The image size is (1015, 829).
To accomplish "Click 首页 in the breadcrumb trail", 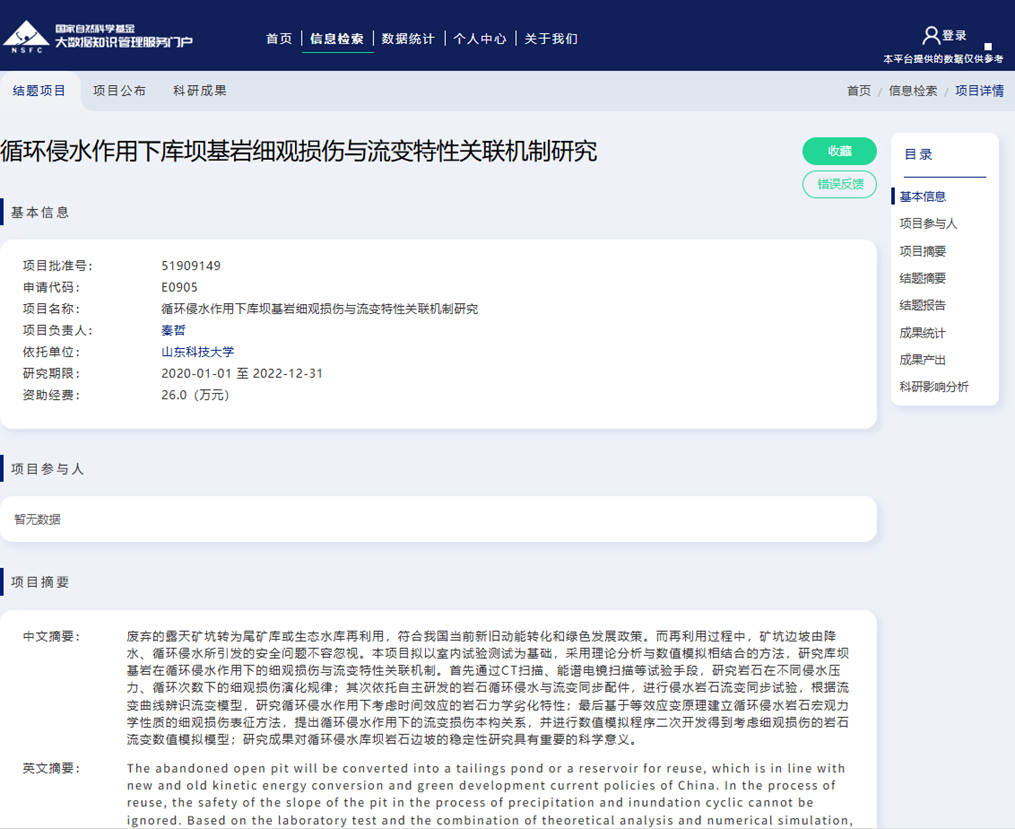I will 859,91.
